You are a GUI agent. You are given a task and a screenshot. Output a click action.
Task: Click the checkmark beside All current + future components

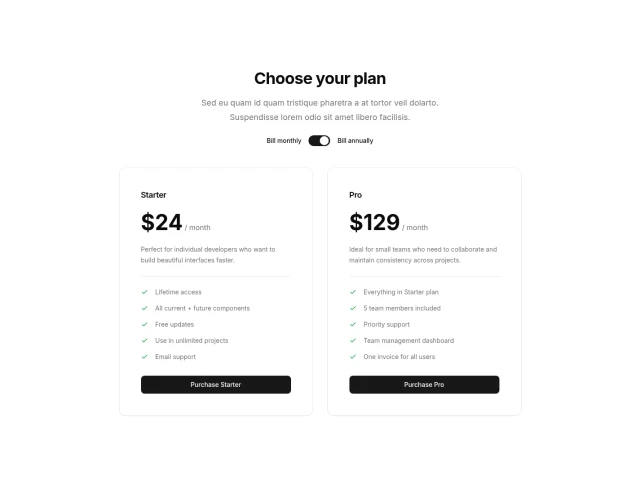(x=145, y=308)
